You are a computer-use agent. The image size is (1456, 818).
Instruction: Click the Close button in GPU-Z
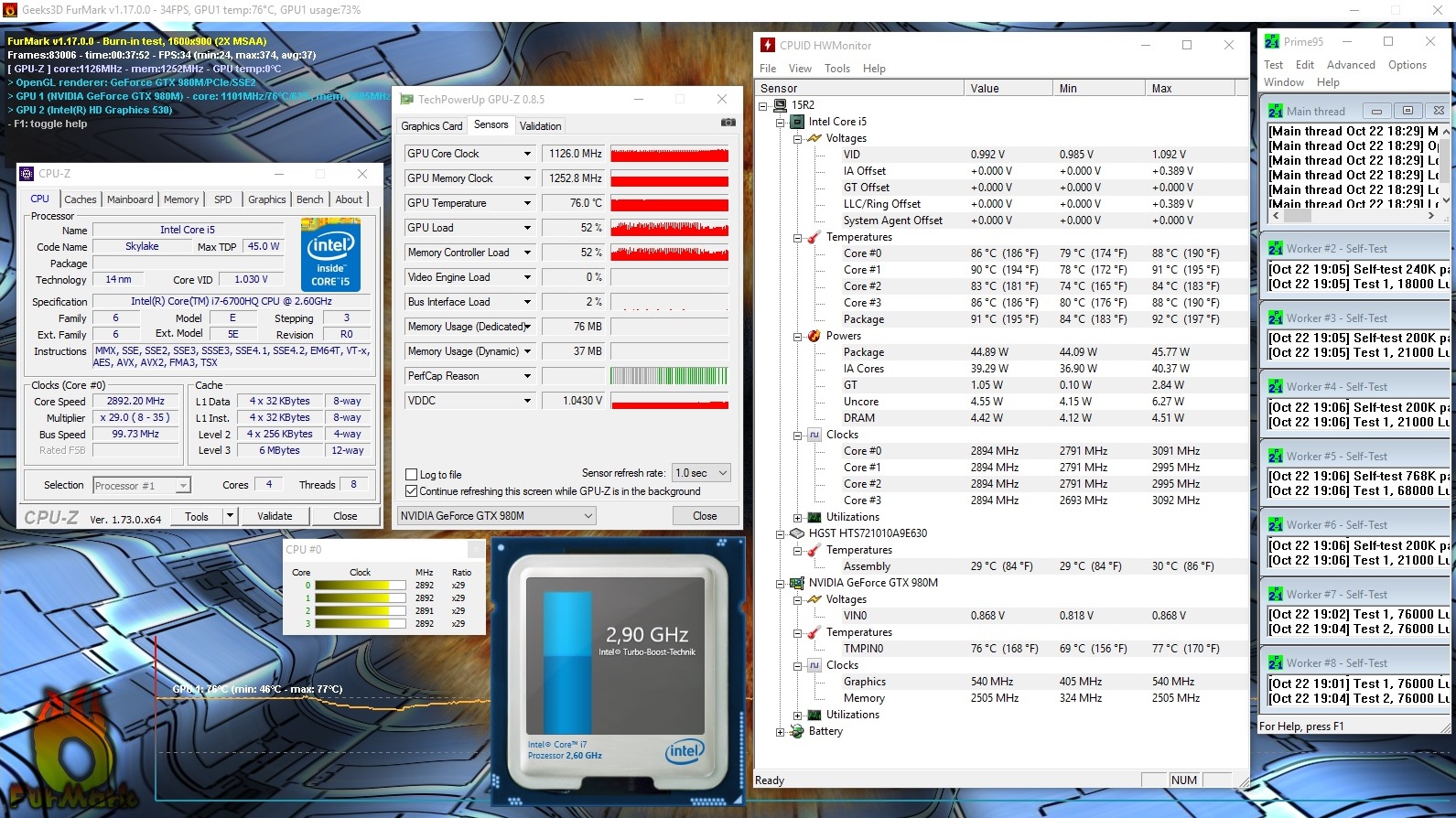point(705,516)
